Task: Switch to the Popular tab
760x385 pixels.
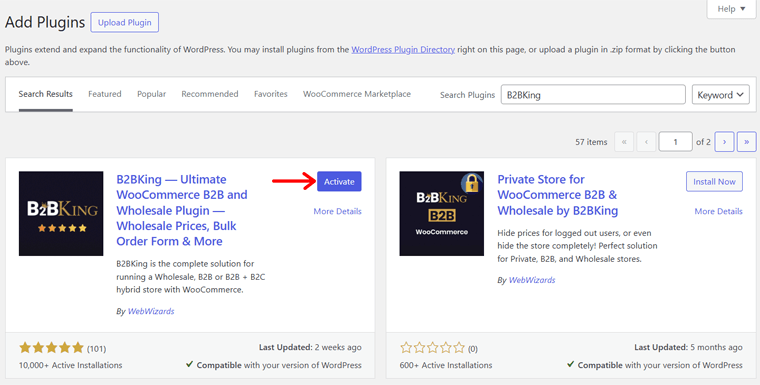Action: pyautogui.click(x=151, y=94)
